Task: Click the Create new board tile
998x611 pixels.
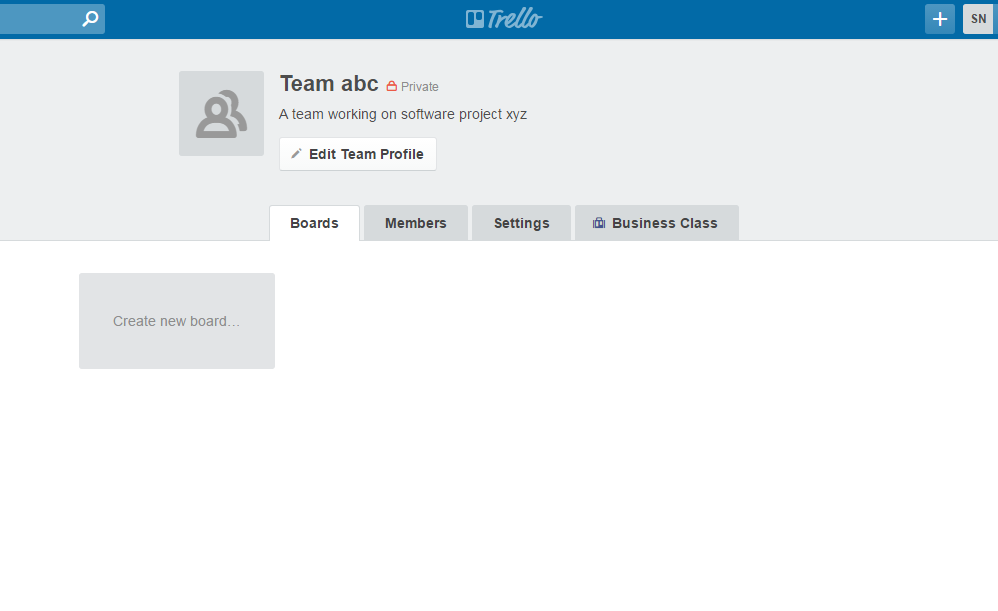Action: (177, 321)
